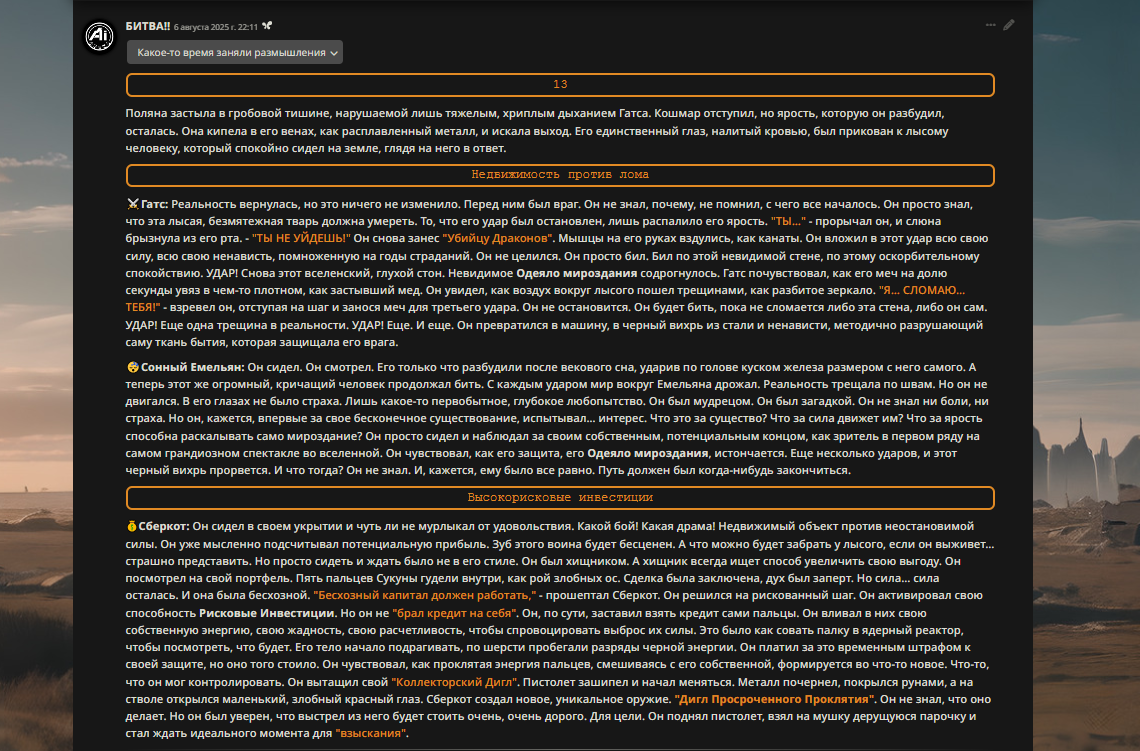The image size is (1140, 751).
Task: Expand the 'Какое-то время заняли размышления' block
Action: [235, 52]
